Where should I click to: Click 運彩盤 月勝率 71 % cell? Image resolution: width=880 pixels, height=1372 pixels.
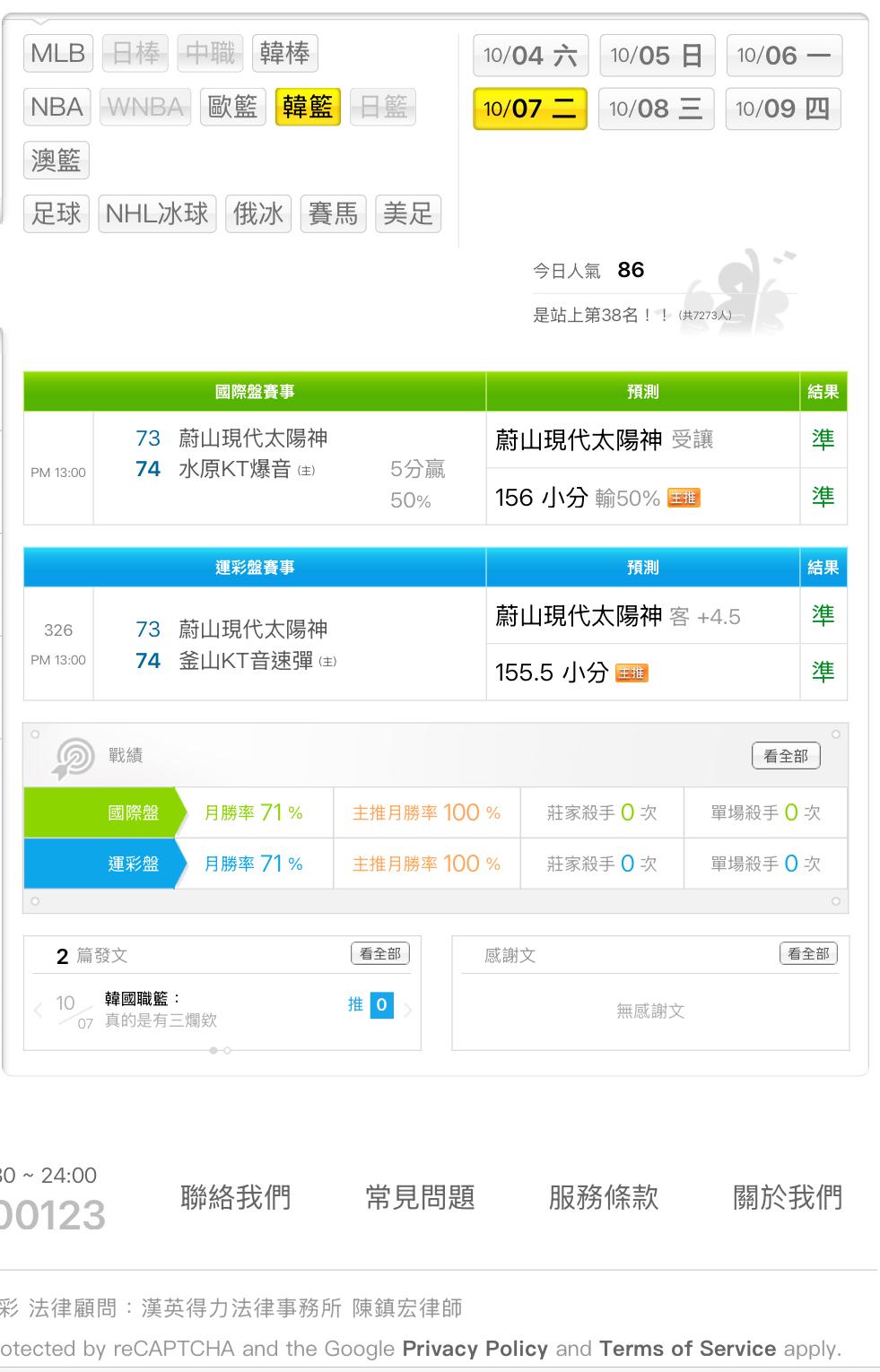pyautogui.click(x=254, y=864)
